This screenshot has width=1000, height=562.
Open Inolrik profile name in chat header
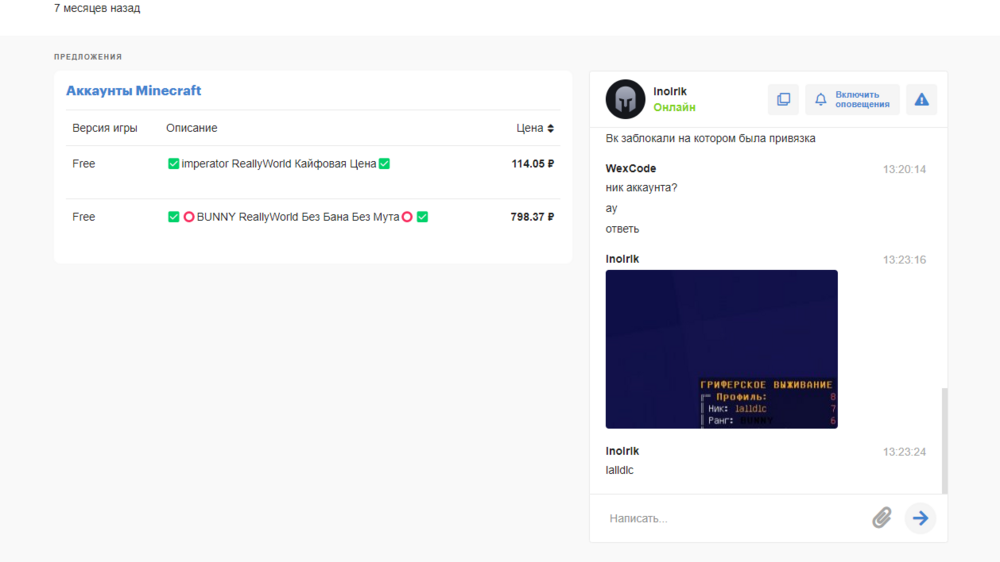670,91
